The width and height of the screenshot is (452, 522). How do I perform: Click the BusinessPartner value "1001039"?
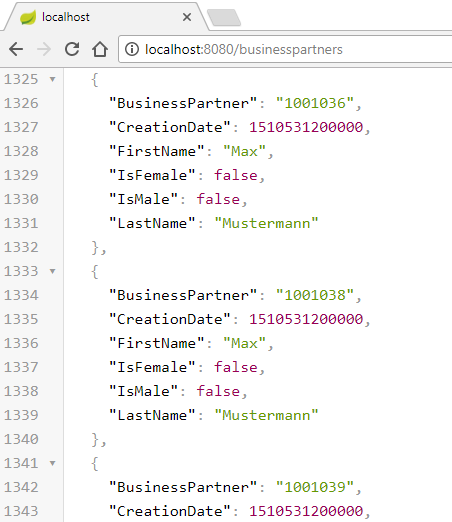pyautogui.click(x=315, y=487)
